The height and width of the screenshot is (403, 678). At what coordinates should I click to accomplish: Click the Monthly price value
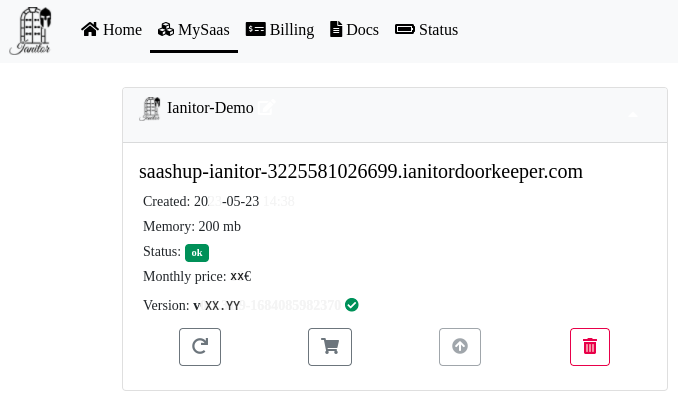(x=240, y=277)
